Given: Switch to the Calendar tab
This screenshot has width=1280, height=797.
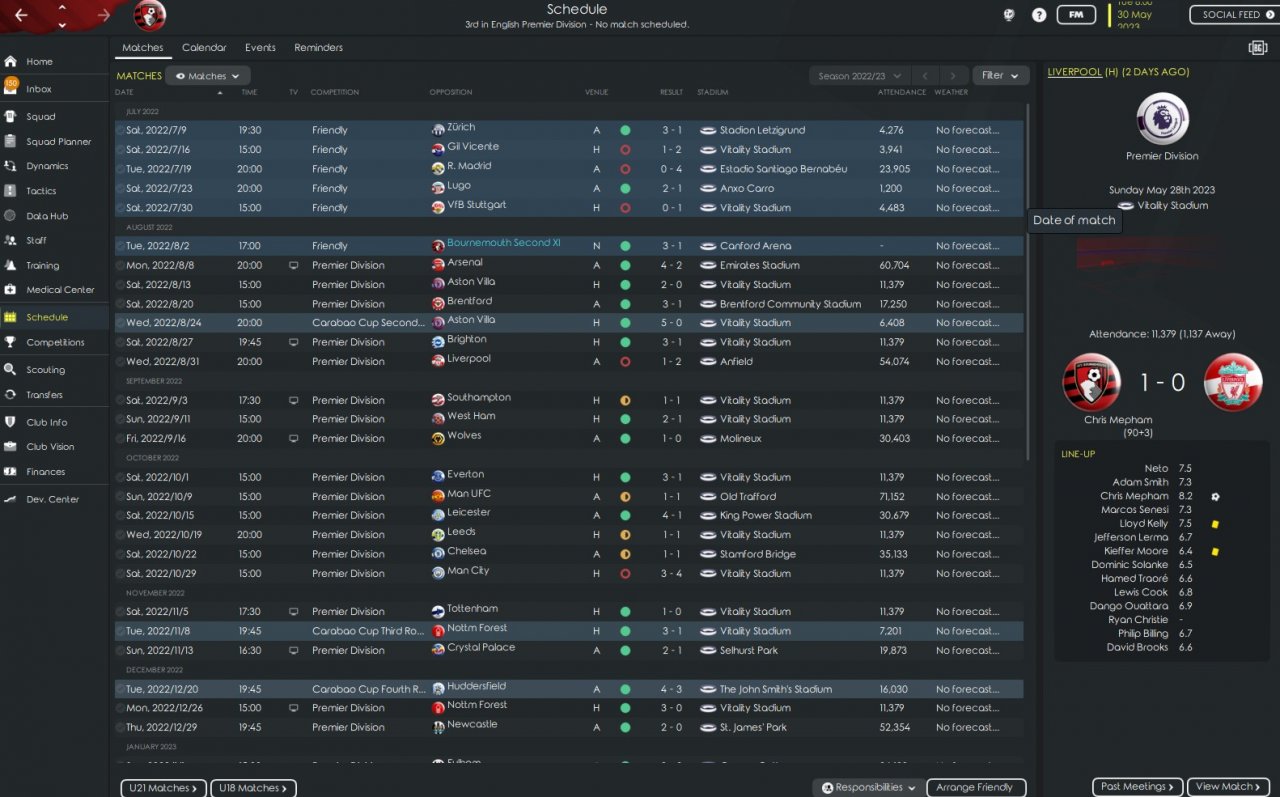Looking at the screenshot, I should click(x=204, y=48).
